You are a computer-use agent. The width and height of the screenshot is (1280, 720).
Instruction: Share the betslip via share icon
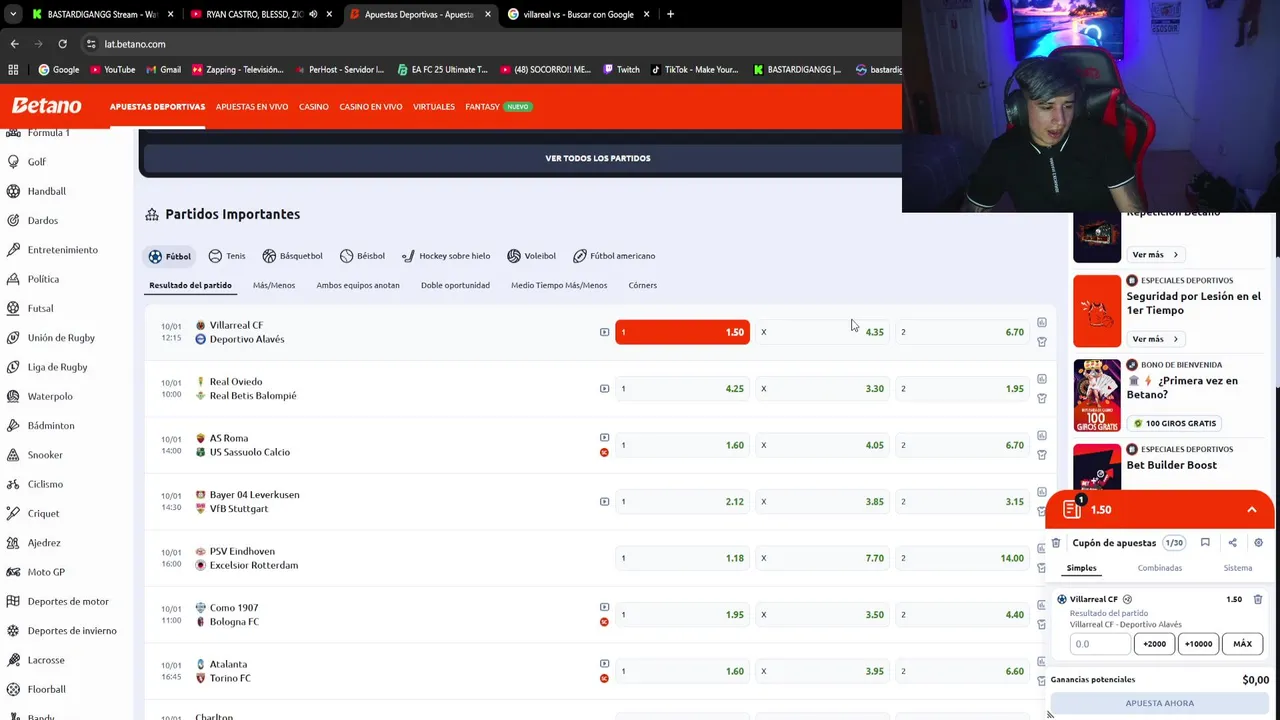click(x=1232, y=543)
